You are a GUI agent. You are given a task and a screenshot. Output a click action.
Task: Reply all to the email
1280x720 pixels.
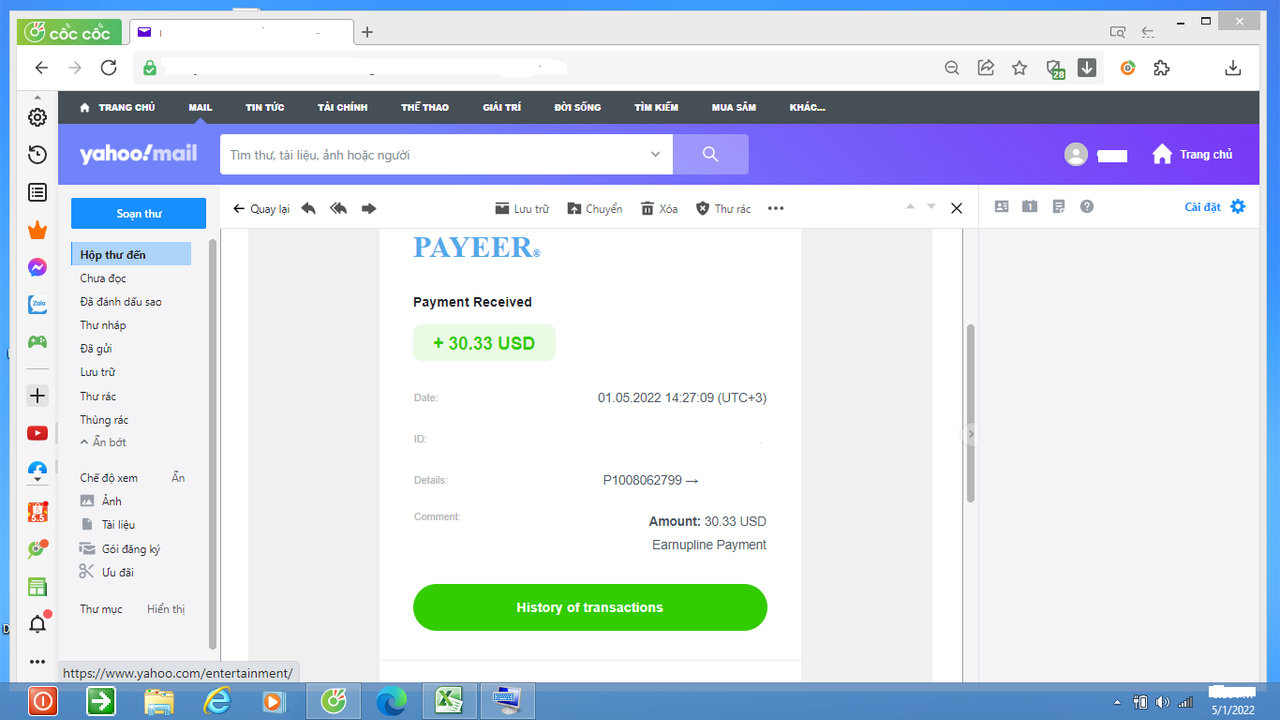(x=338, y=208)
